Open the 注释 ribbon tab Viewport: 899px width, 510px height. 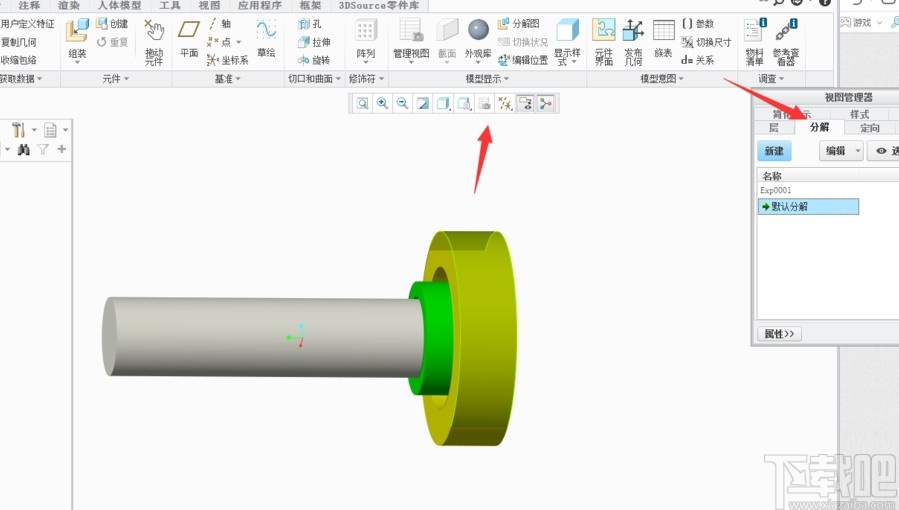(x=29, y=5)
